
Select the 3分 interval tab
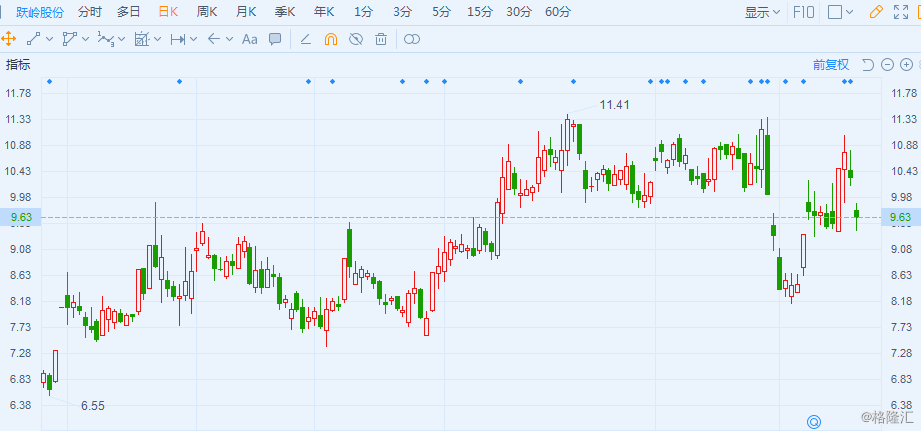click(x=402, y=12)
